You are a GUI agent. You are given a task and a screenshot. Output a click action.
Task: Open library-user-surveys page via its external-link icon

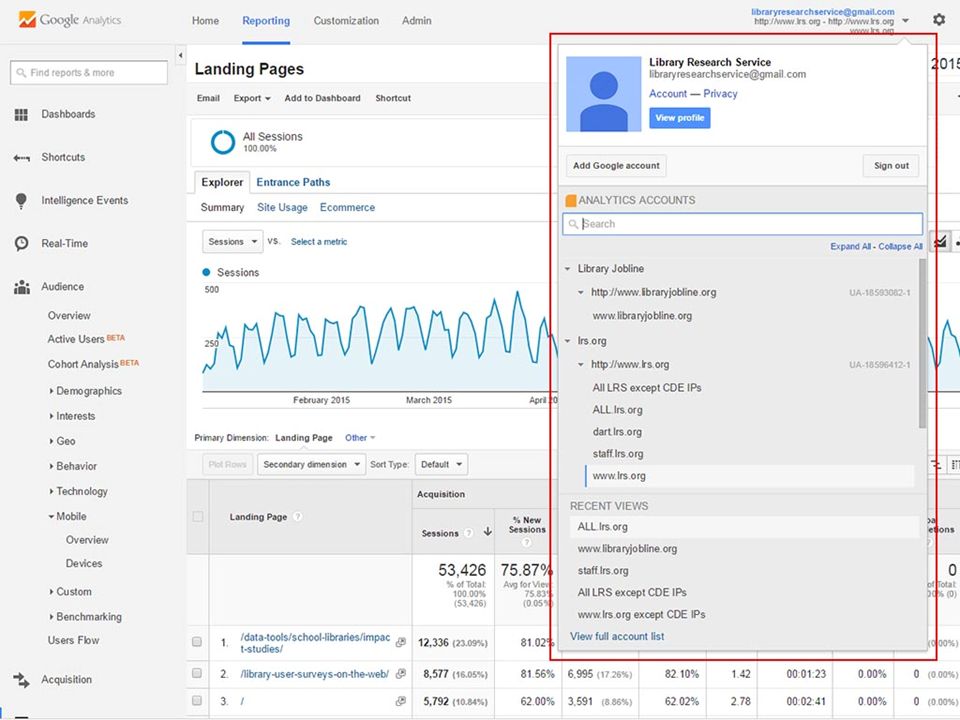pyautogui.click(x=401, y=674)
